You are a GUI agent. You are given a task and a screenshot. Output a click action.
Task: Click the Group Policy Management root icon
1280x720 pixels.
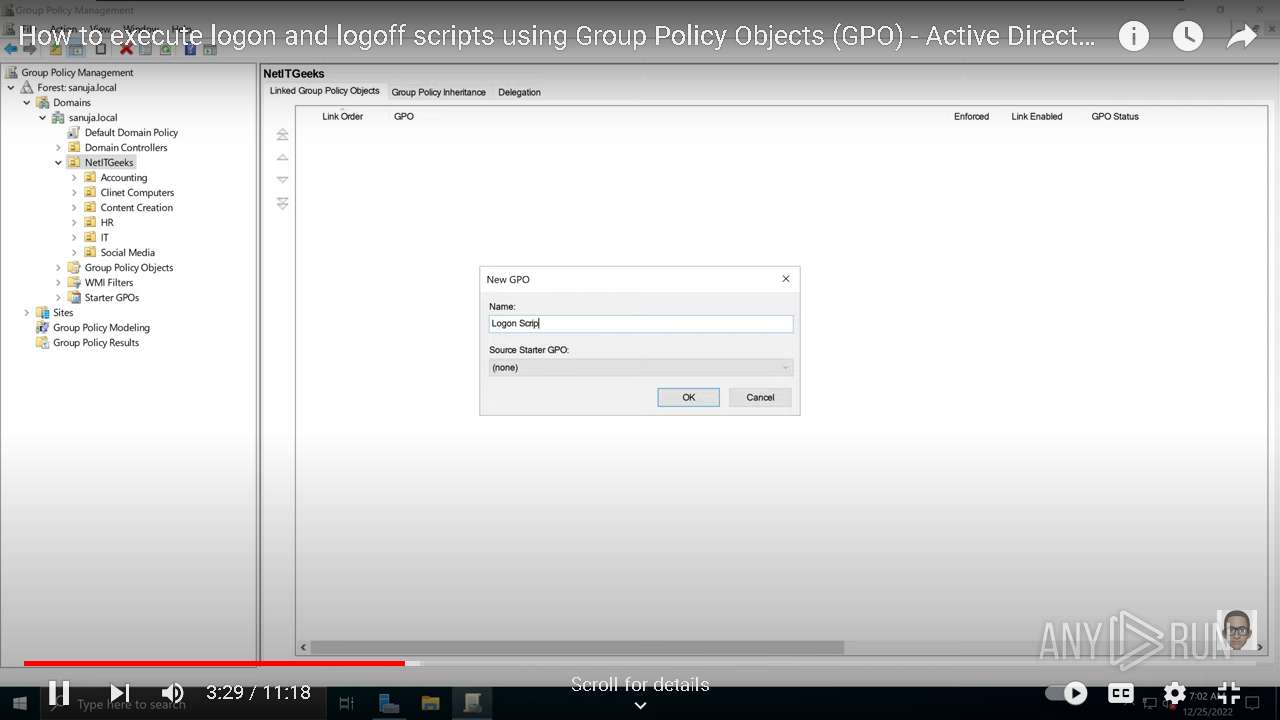coord(11,72)
